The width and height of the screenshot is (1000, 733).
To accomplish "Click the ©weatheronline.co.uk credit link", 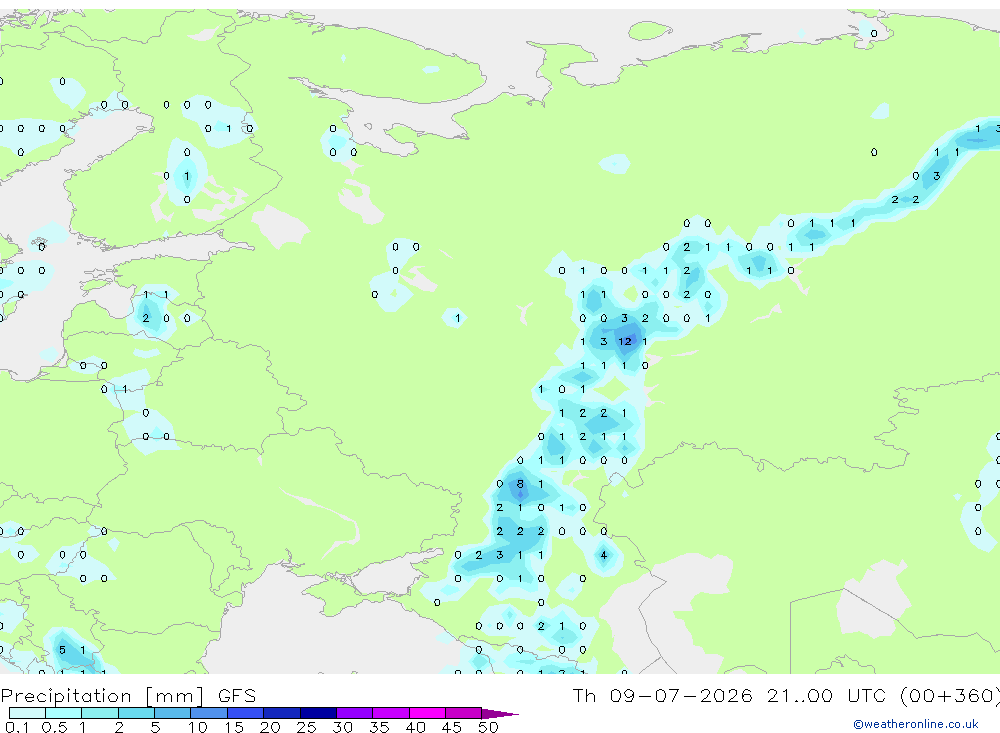I will (x=915, y=724).
